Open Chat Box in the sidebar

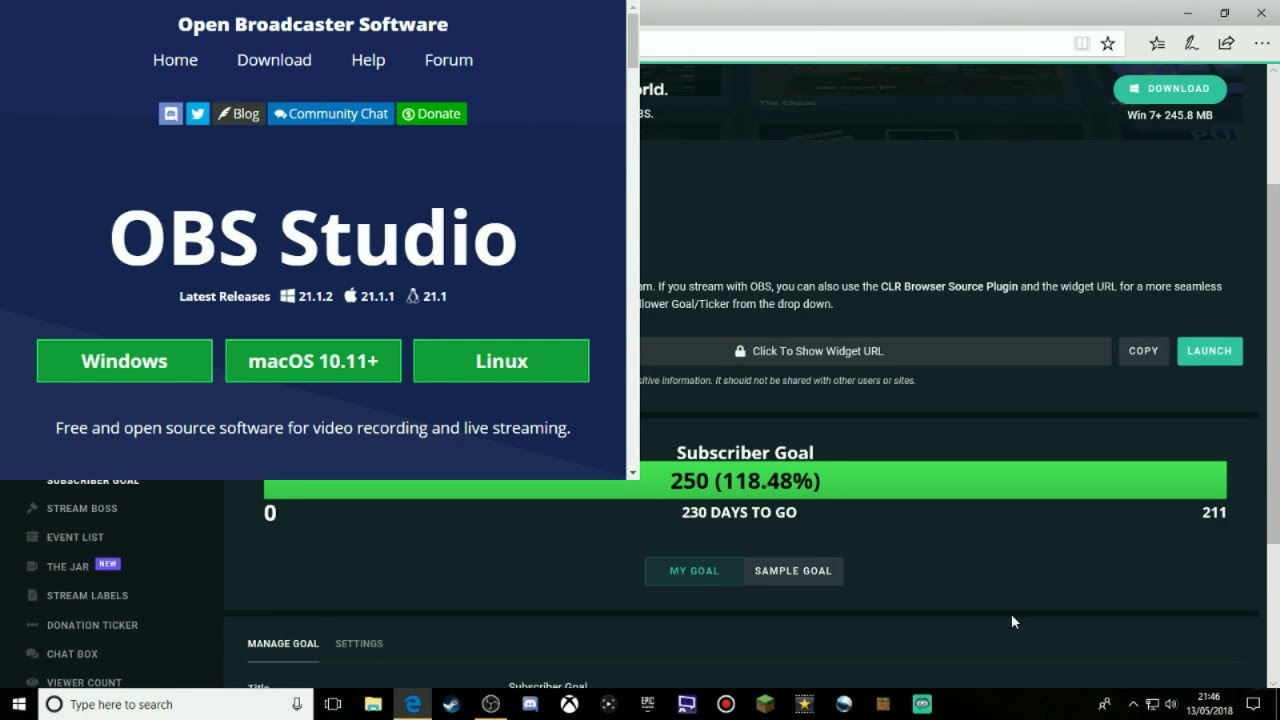pos(72,654)
